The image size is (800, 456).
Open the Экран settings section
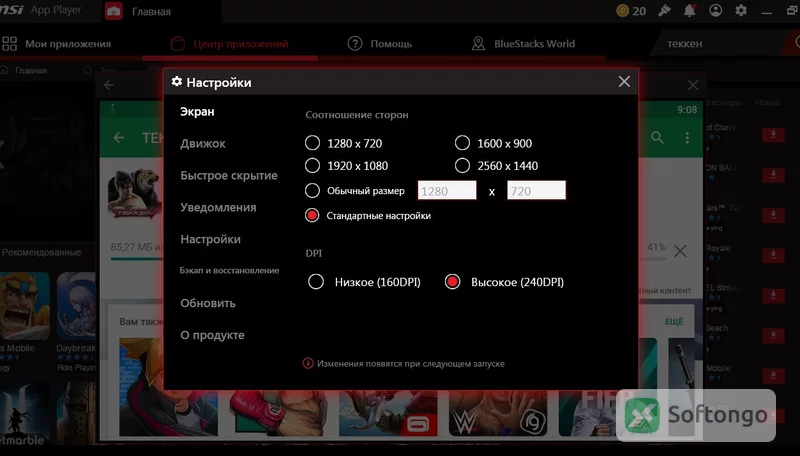click(197, 112)
